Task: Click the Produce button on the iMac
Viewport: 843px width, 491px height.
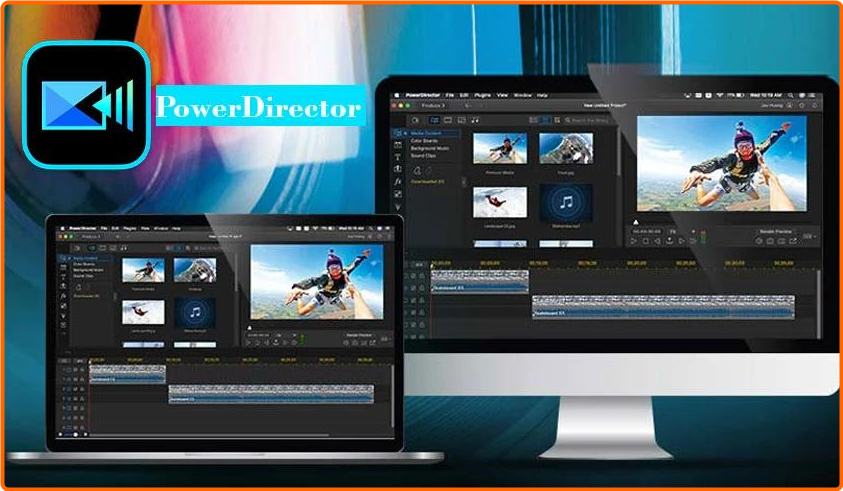Action: [x=433, y=105]
